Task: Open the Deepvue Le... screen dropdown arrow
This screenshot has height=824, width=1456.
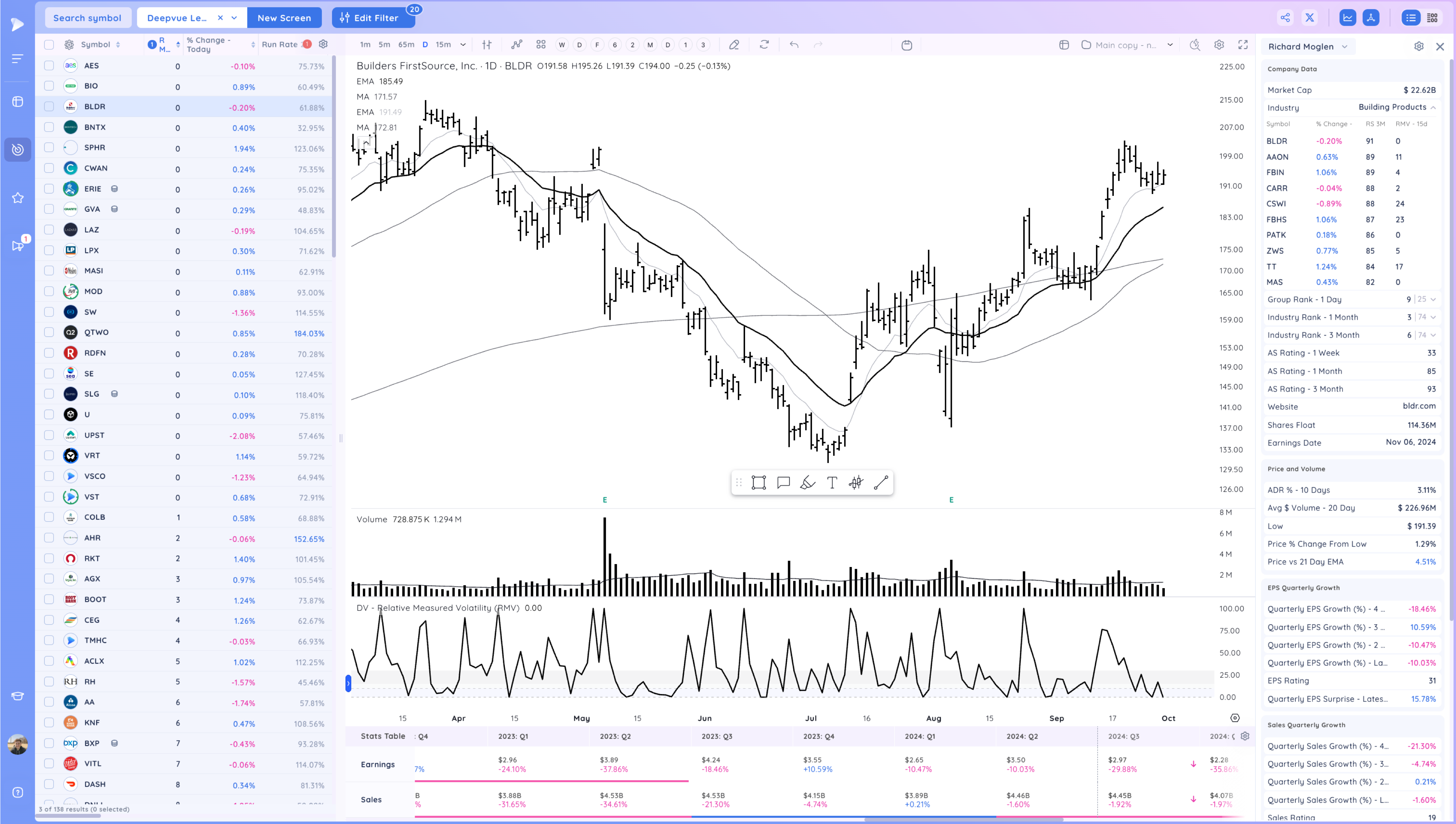Action: (234, 17)
